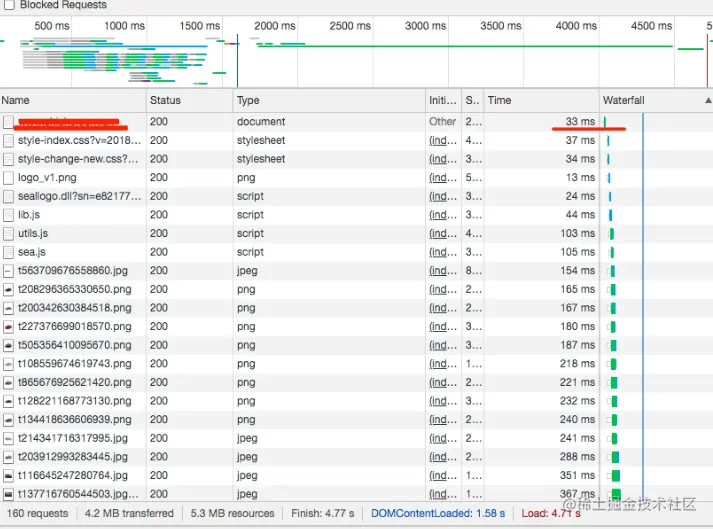The height and width of the screenshot is (529, 713).
Task: Click thumbnail icon of t128221168773130.png
Action: [x=8, y=402]
